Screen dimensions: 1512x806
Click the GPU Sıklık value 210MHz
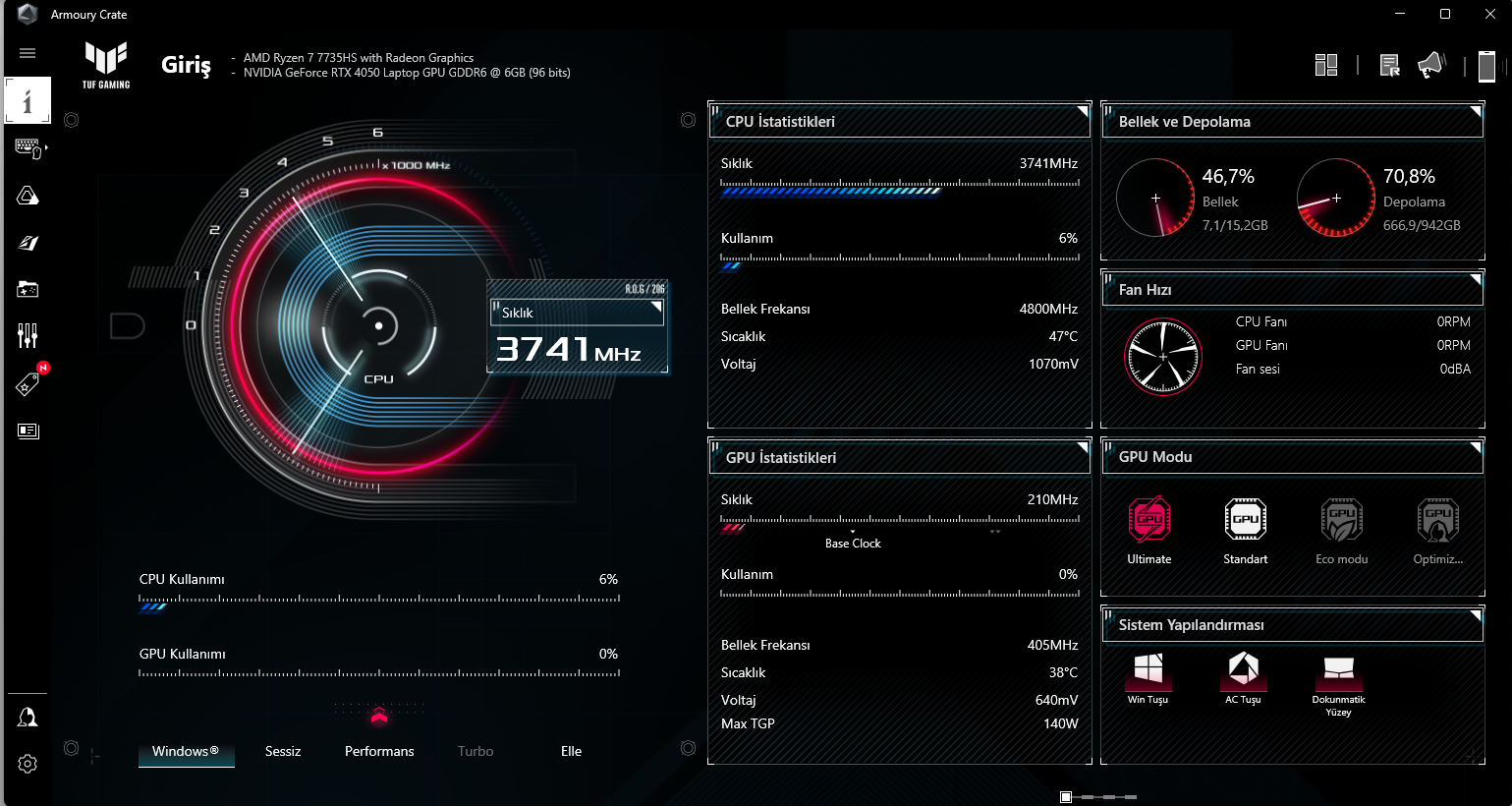click(1052, 499)
